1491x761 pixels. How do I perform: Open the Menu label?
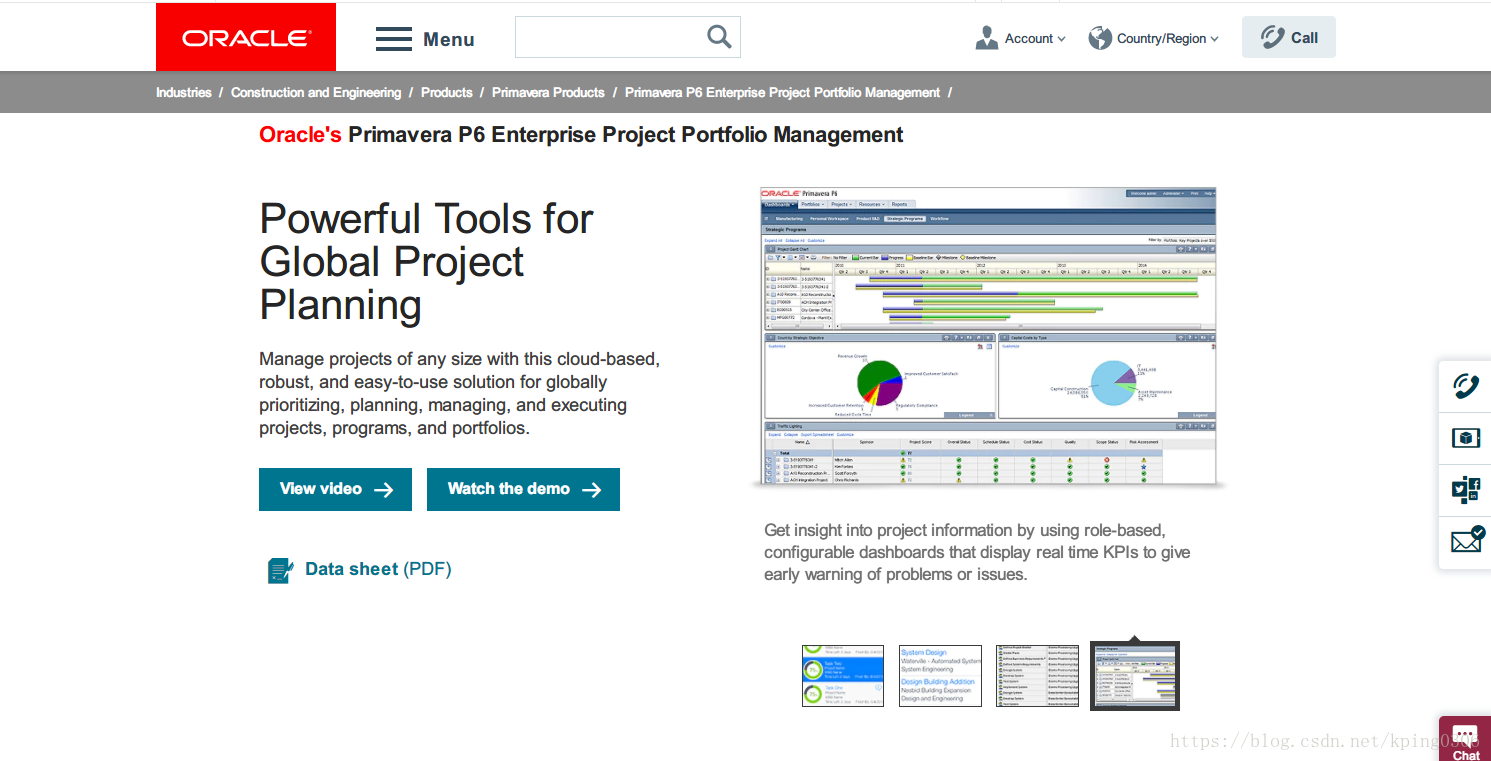click(448, 40)
